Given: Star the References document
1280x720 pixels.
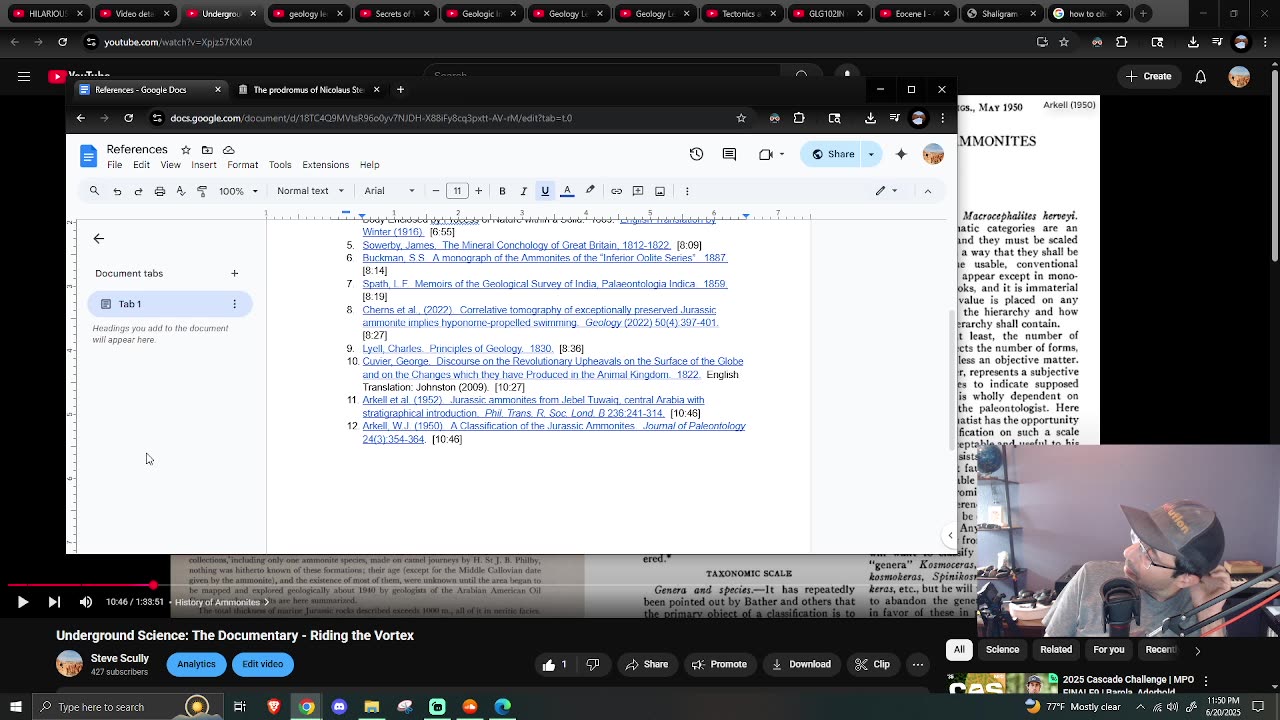Looking at the screenshot, I should point(186,150).
